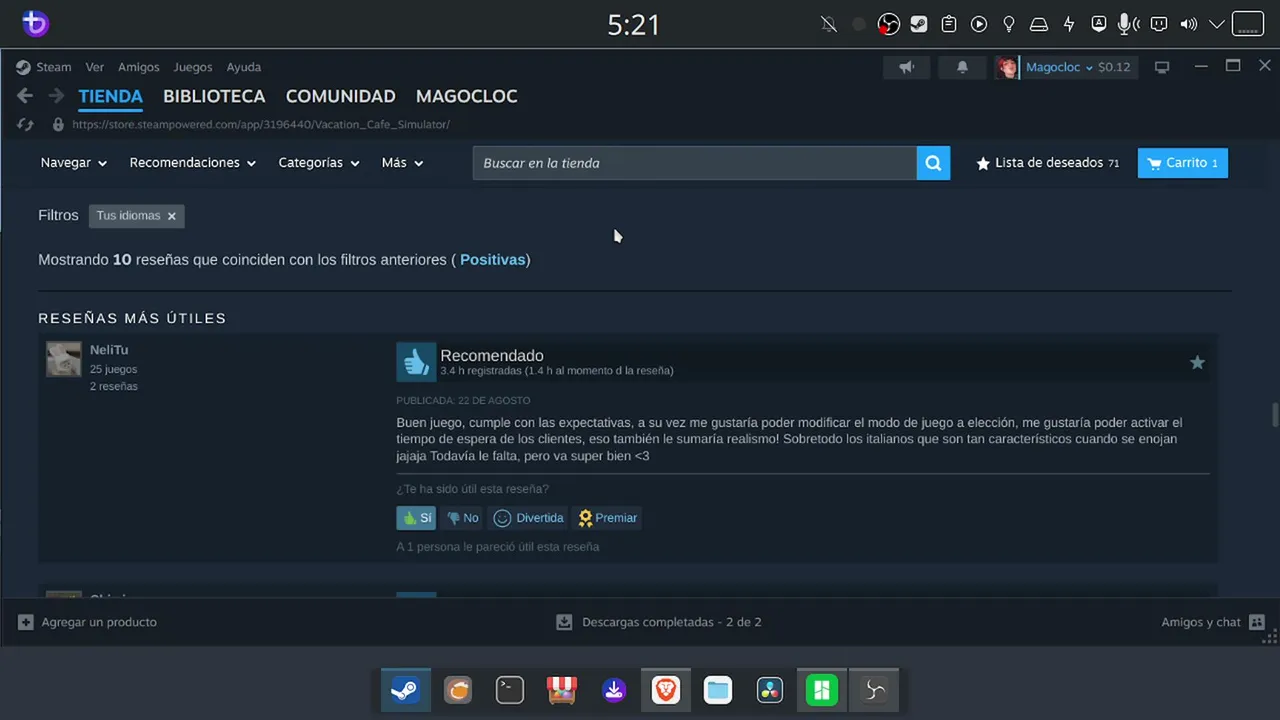This screenshot has height=720, width=1280.
Task: Click the Positivas filter link
Action: point(493,260)
